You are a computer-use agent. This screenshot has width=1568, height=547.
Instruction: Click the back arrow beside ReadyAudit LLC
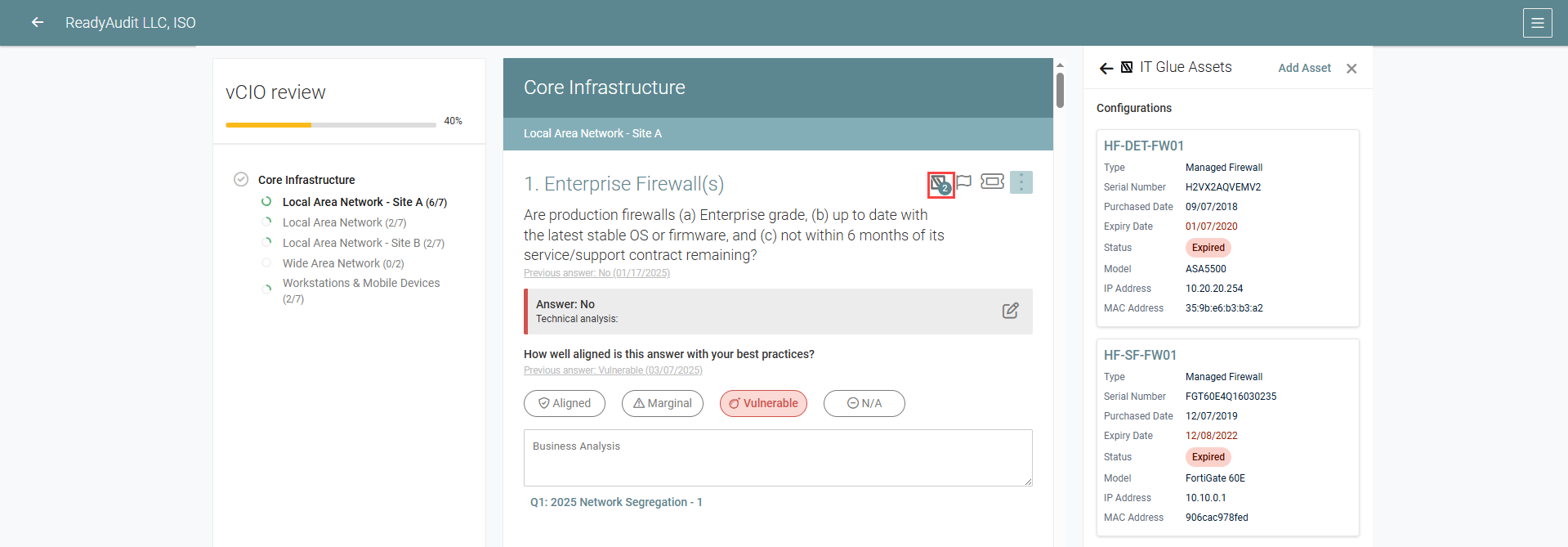click(x=38, y=23)
